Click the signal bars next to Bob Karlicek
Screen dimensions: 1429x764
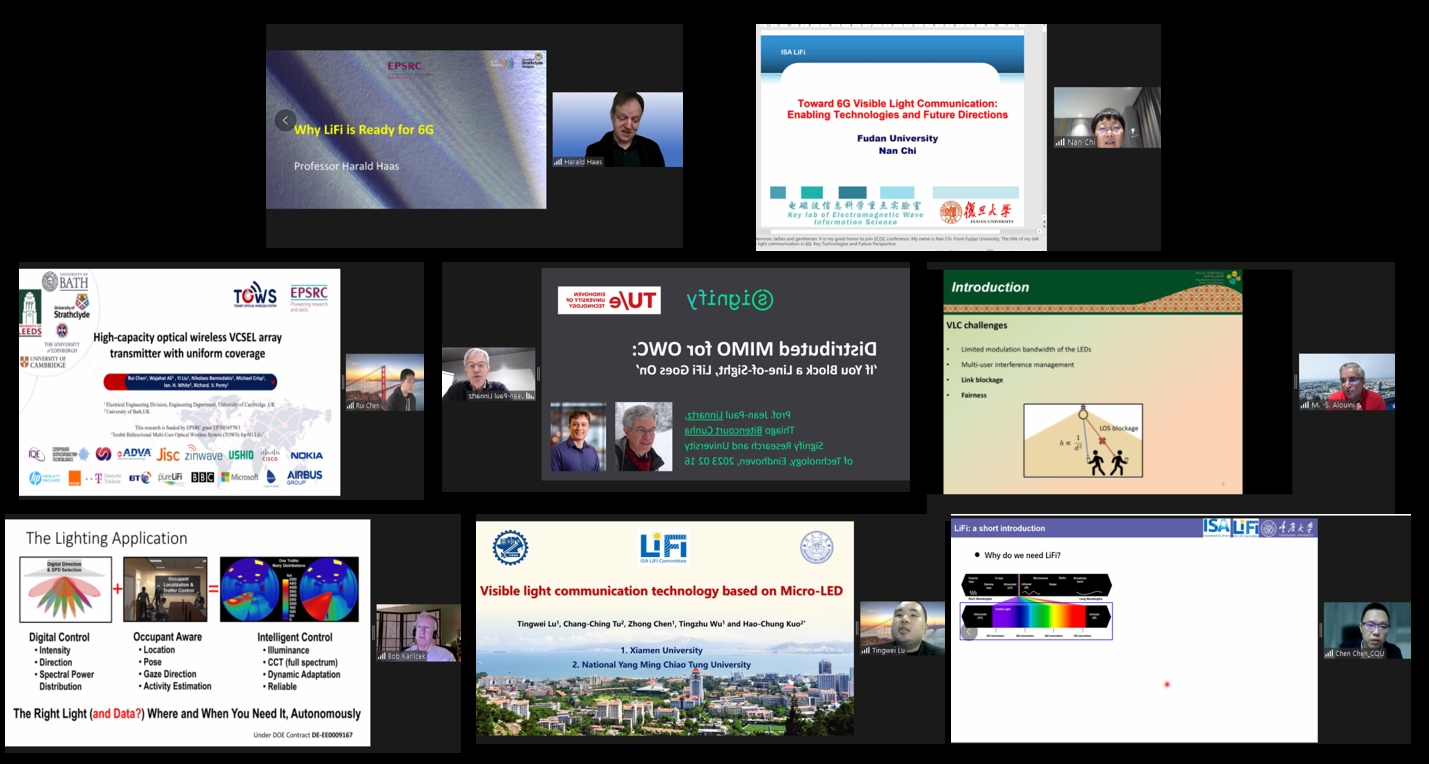[x=381, y=656]
